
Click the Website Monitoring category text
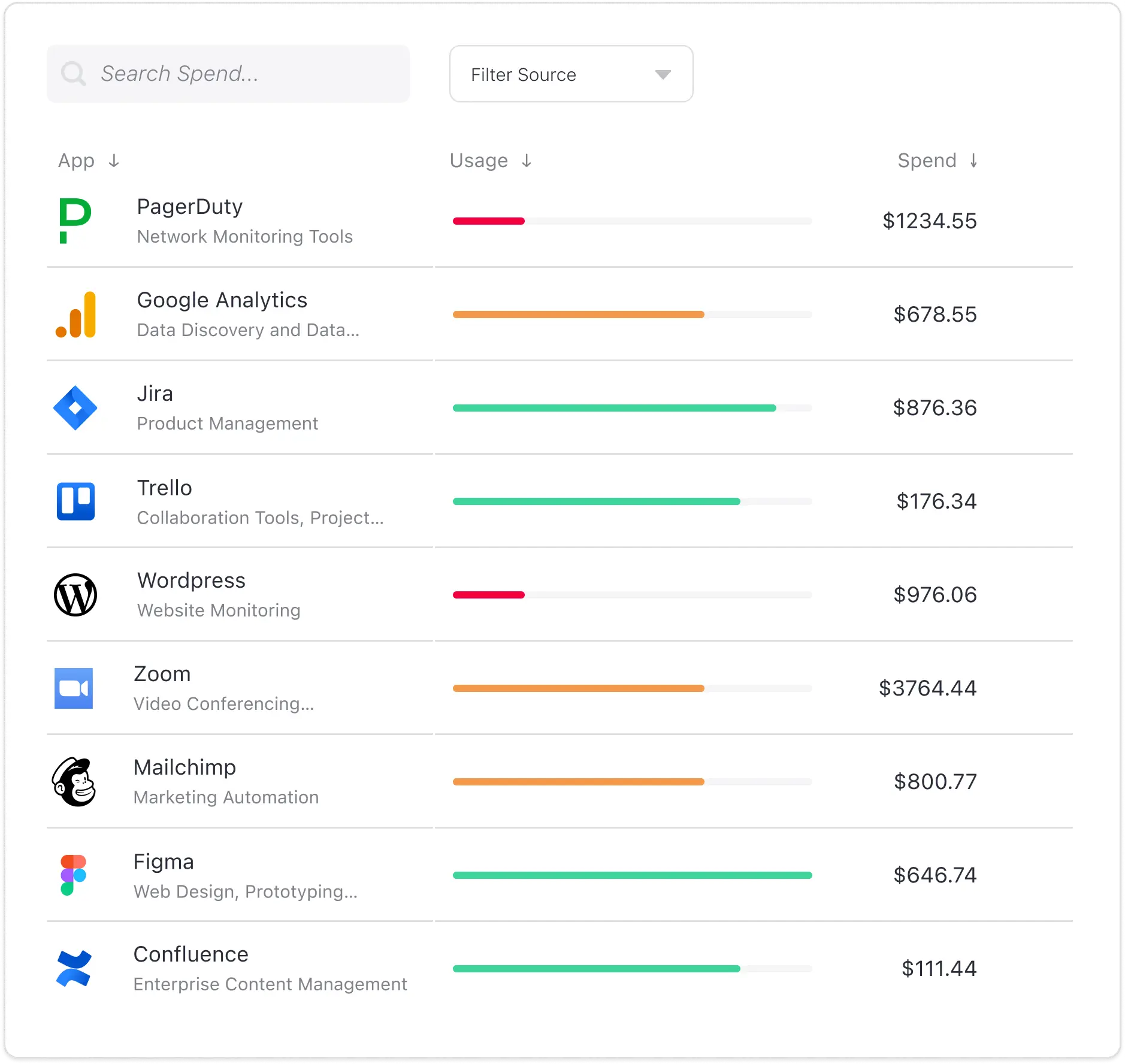[x=219, y=610]
